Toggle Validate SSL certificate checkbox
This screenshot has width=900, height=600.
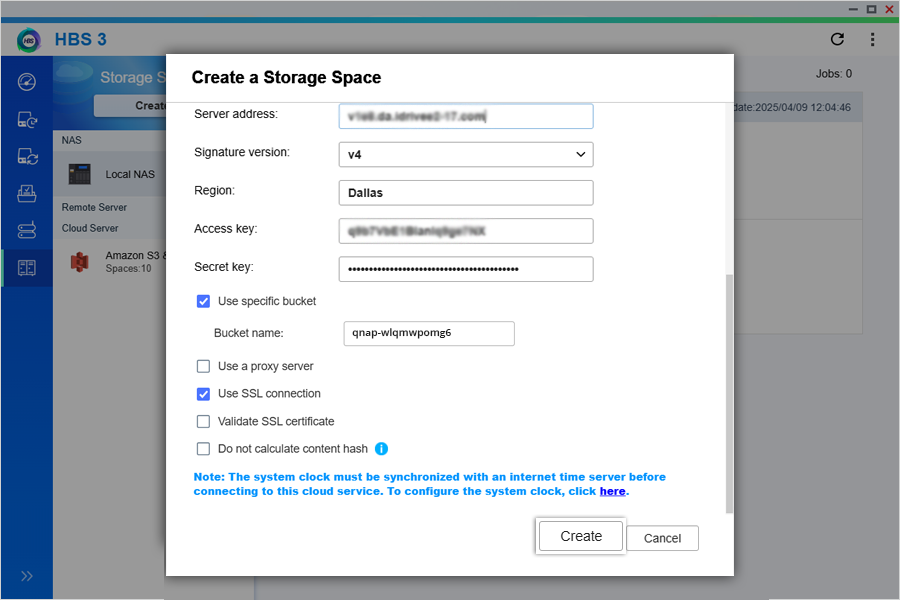pos(204,421)
